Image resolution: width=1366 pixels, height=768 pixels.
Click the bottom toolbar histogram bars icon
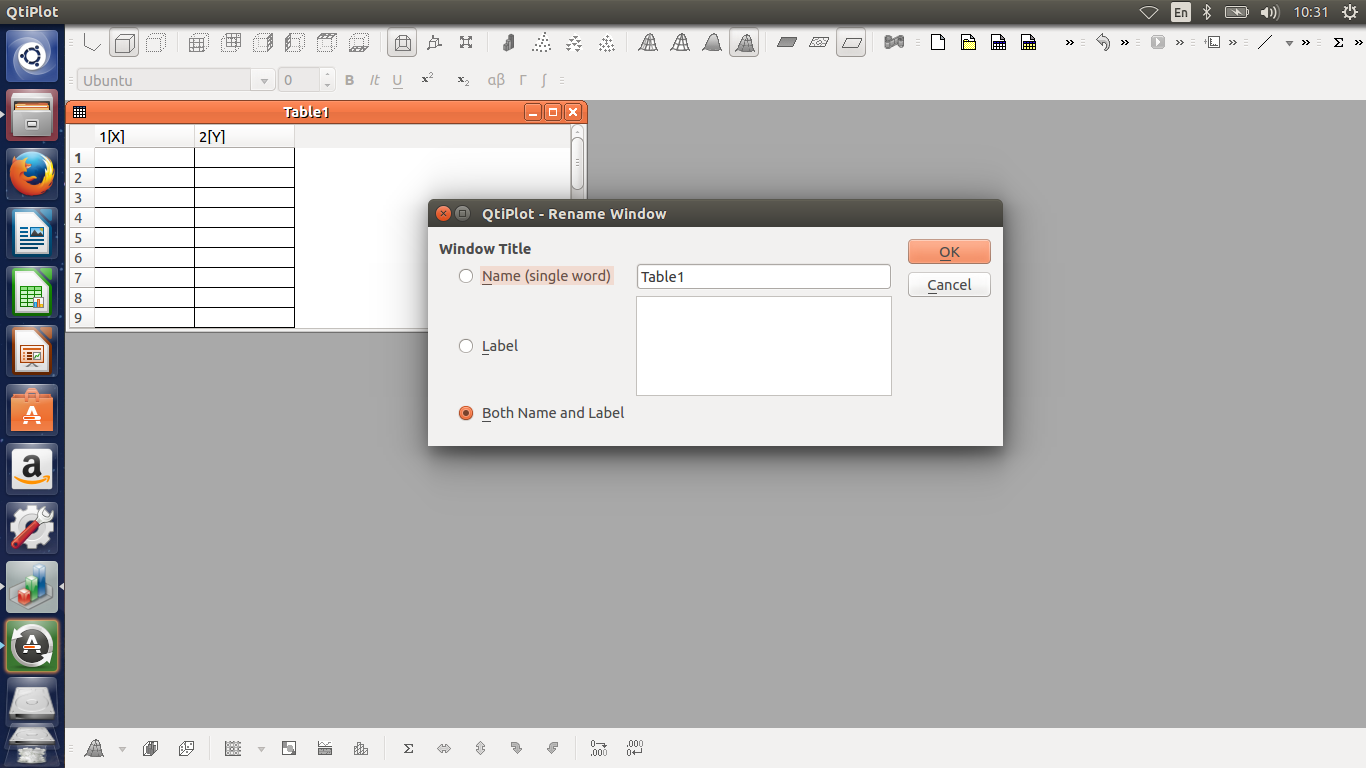point(360,748)
